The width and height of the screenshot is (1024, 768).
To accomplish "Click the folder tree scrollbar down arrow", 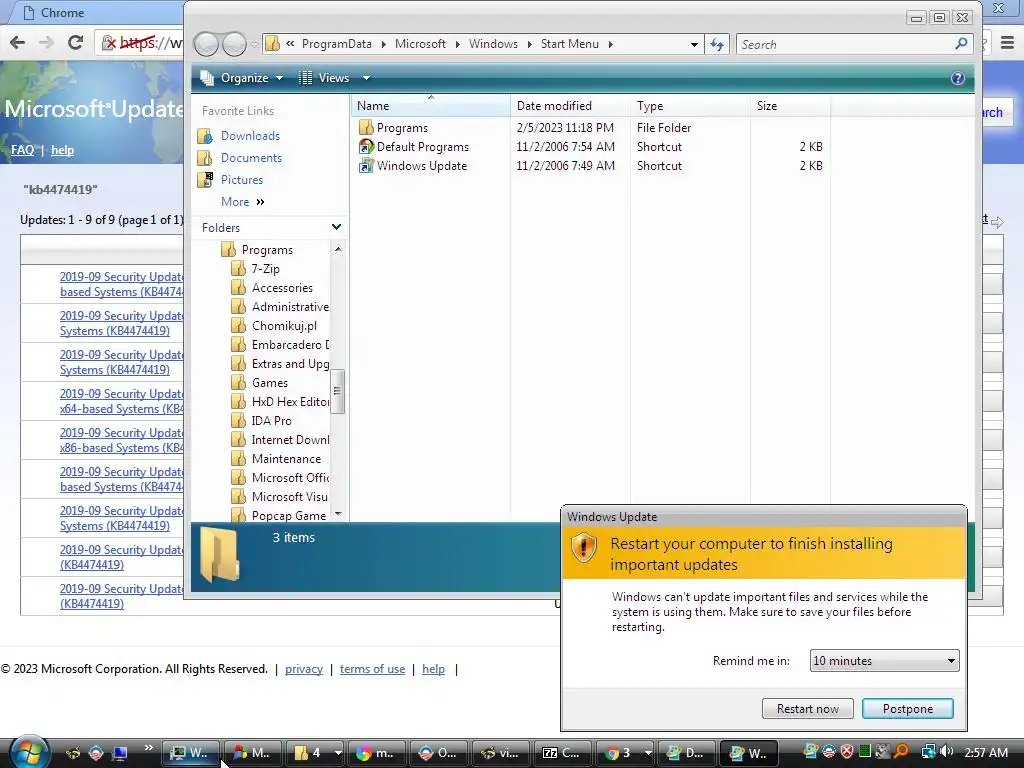I will point(338,514).
